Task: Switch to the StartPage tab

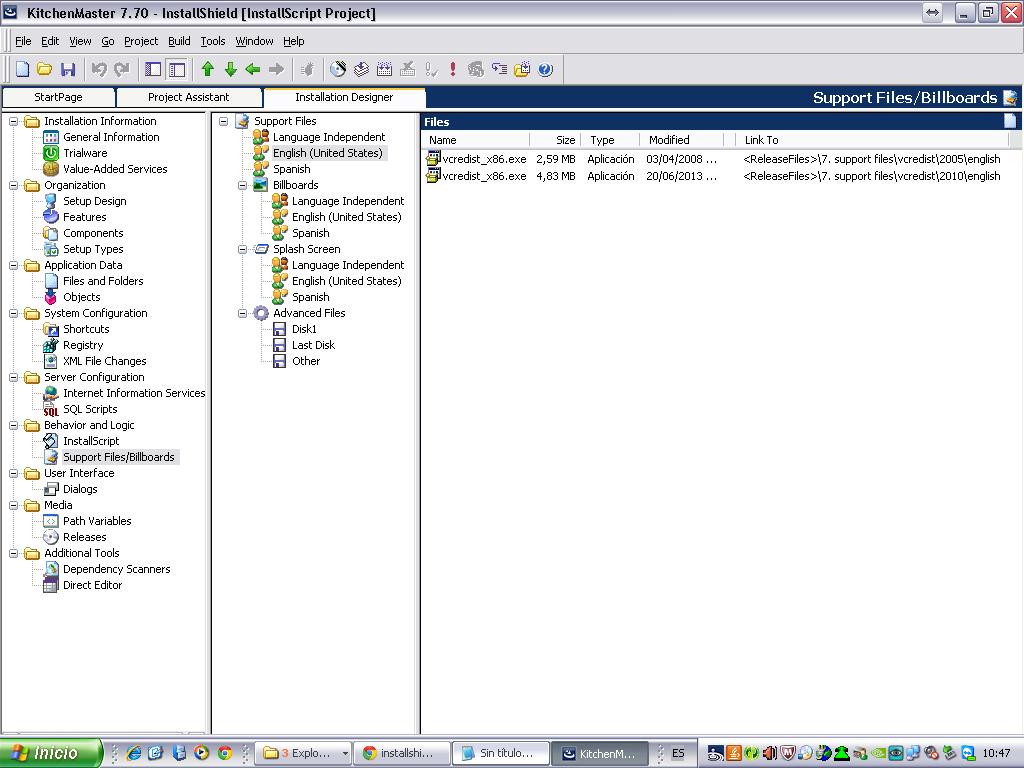Action: (x=58, y=97)
